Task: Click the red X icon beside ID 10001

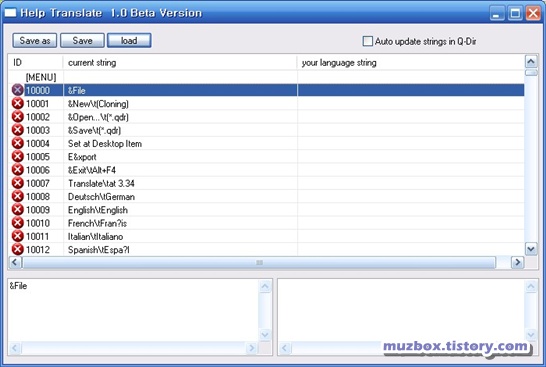Action: [17, 104]
